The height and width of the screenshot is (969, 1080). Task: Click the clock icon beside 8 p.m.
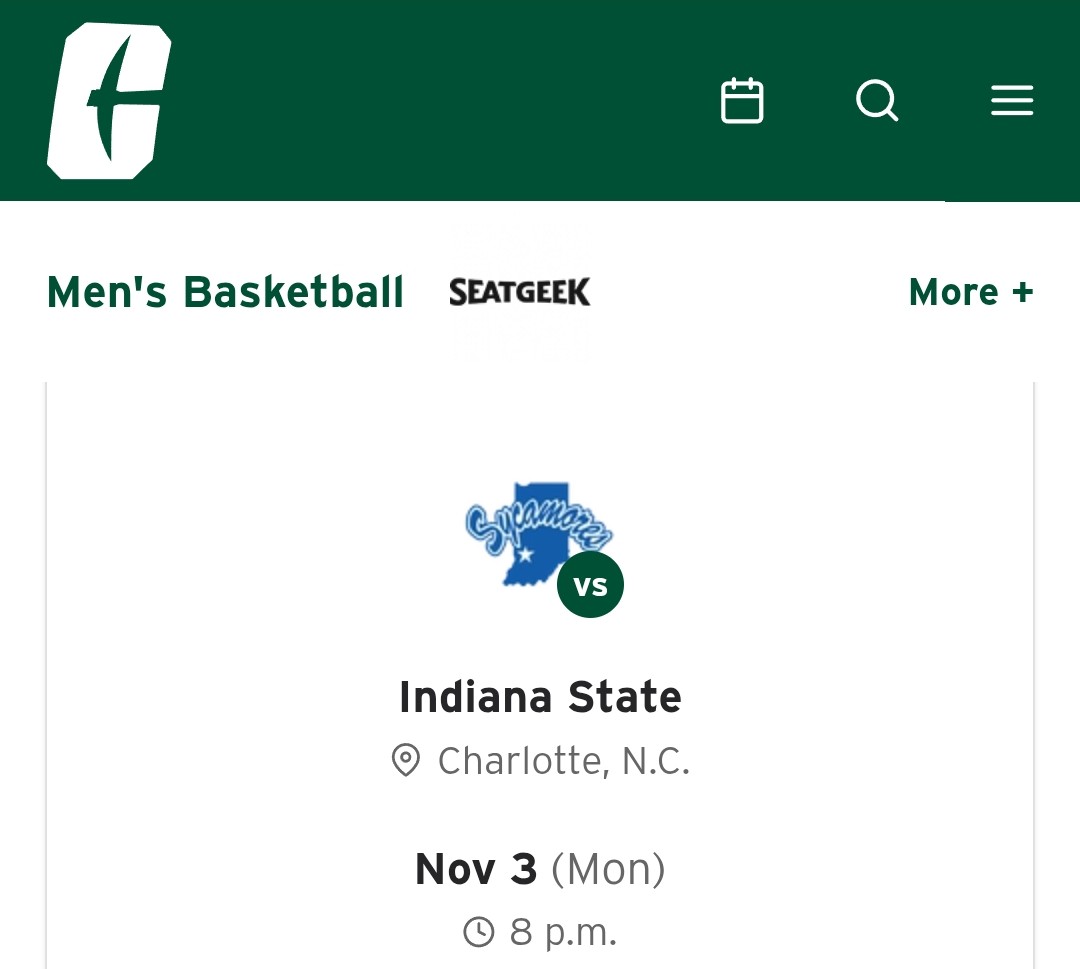pyautogui.click(x=479, y=932)
